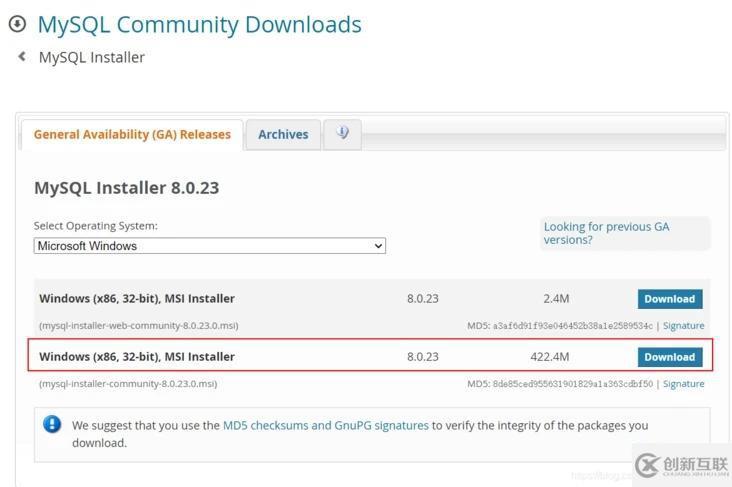Click the 2.4M file size value

tap(556, 299)
